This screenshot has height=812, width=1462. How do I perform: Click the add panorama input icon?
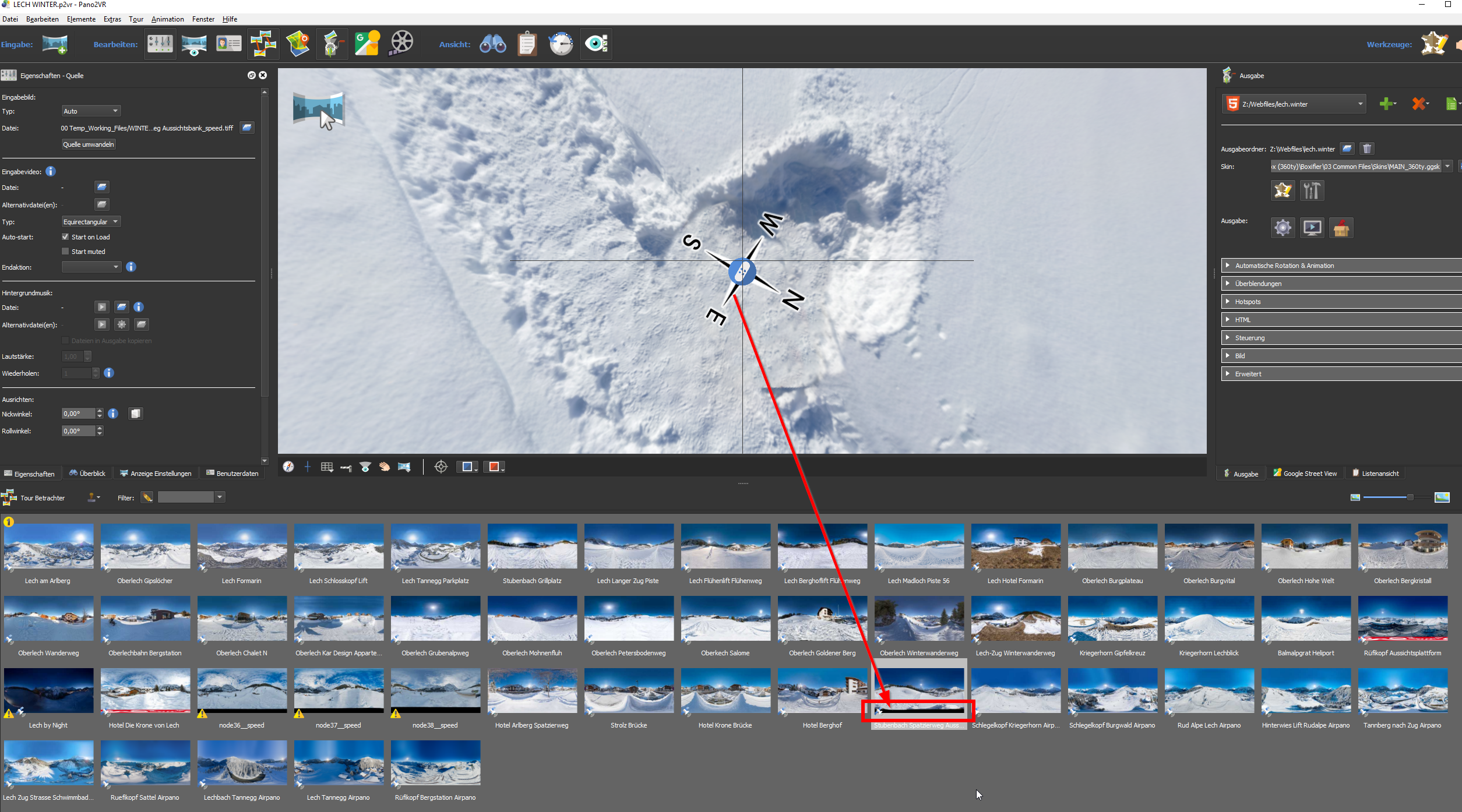[55, 44]
